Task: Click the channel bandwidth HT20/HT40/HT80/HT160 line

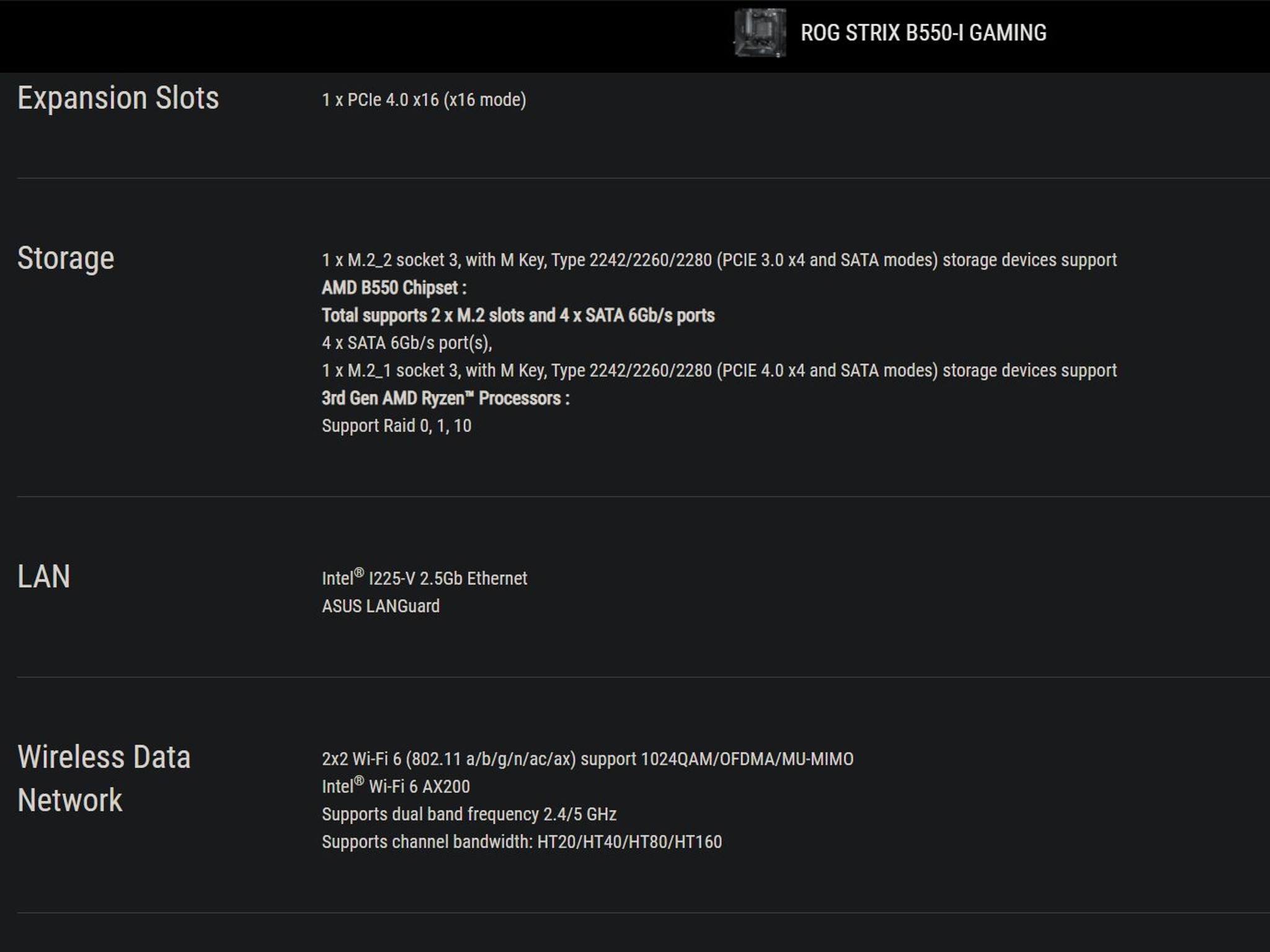Action: [x=522, y=842]
